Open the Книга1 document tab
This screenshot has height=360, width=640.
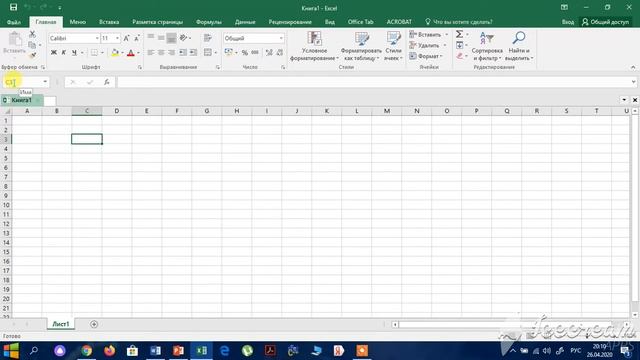pos(22,100)
